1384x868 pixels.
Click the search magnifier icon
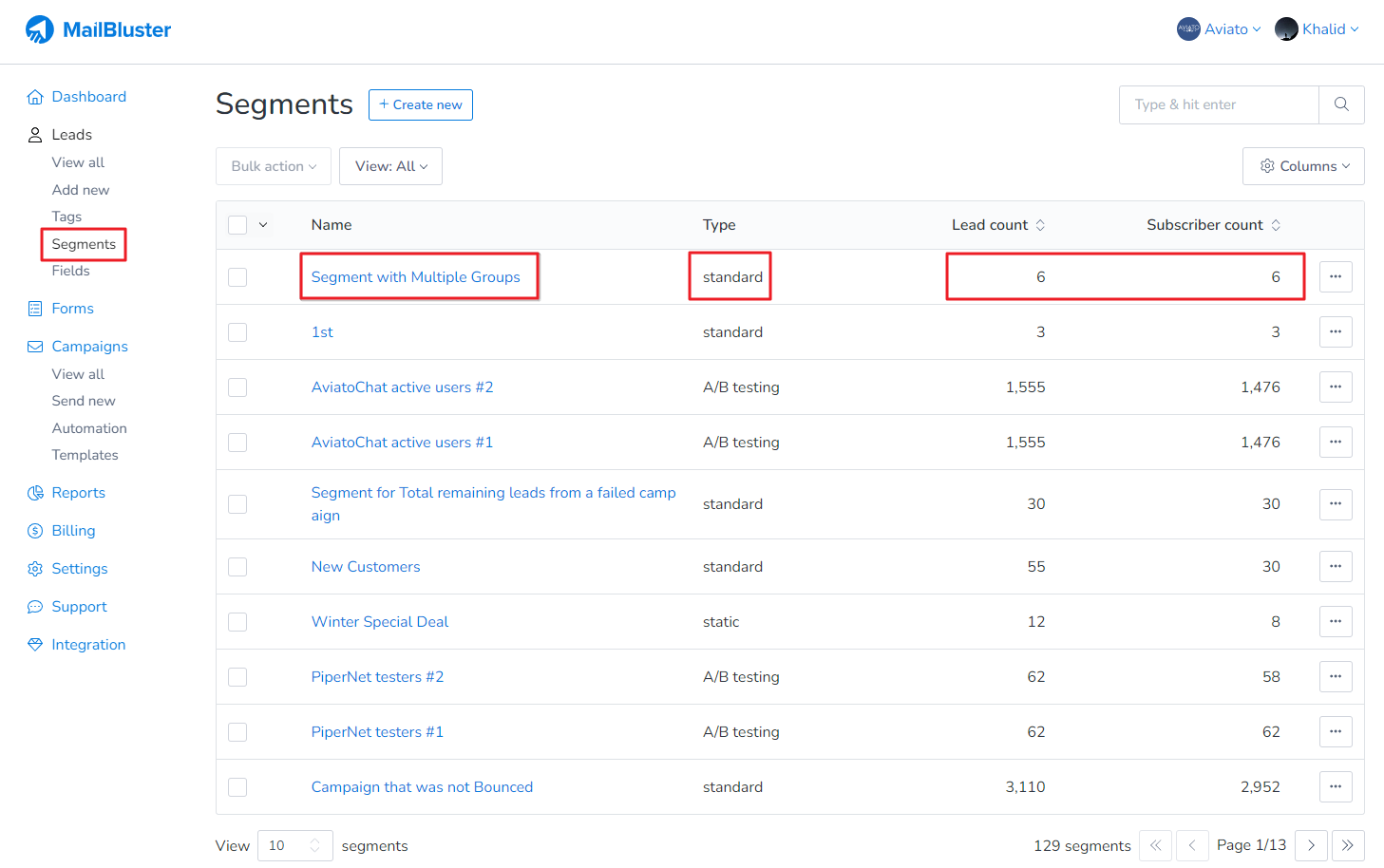[1340, 104]
